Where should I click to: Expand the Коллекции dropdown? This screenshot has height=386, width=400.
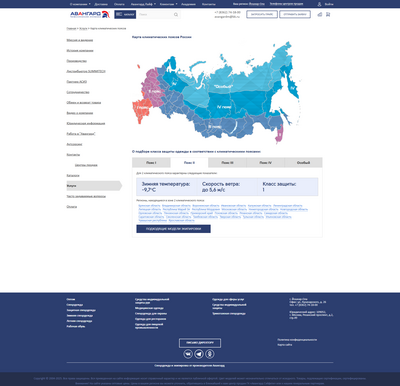[168, 4]
